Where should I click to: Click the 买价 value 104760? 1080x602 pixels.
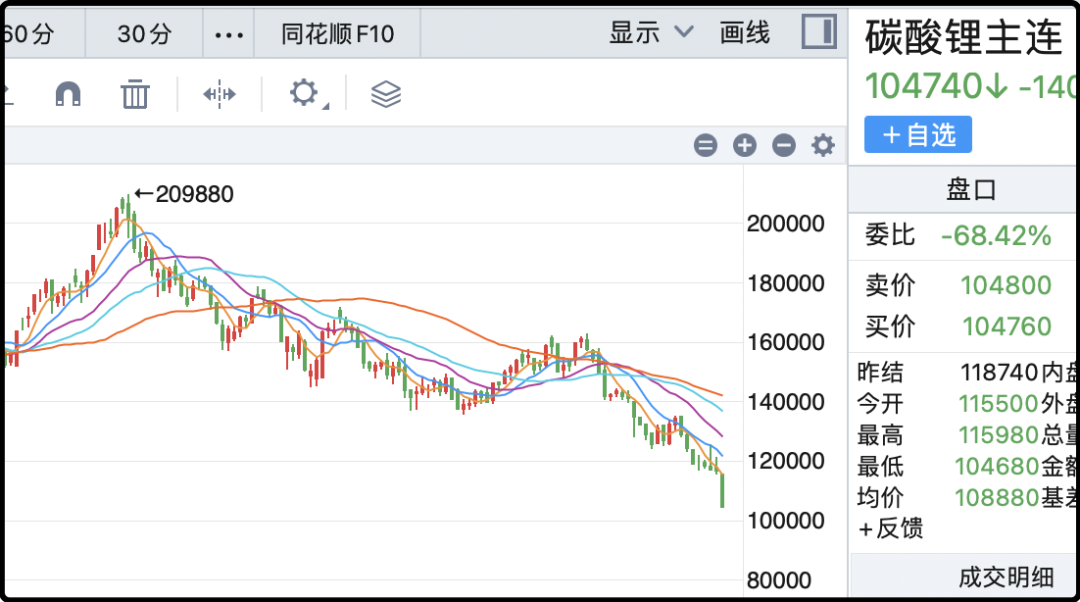[x=1006, y=326]
